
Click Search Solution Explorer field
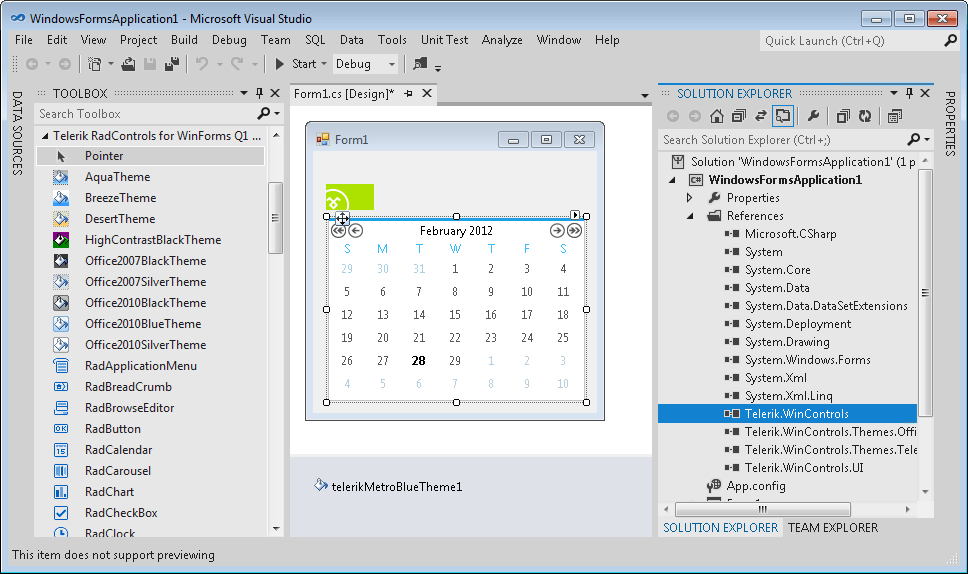click(784, 140)
